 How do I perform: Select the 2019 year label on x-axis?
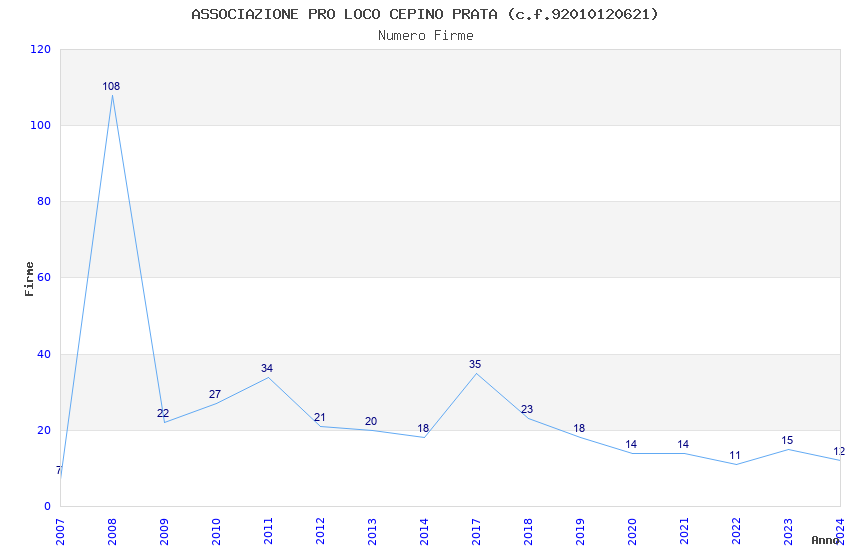pos(581,532)
